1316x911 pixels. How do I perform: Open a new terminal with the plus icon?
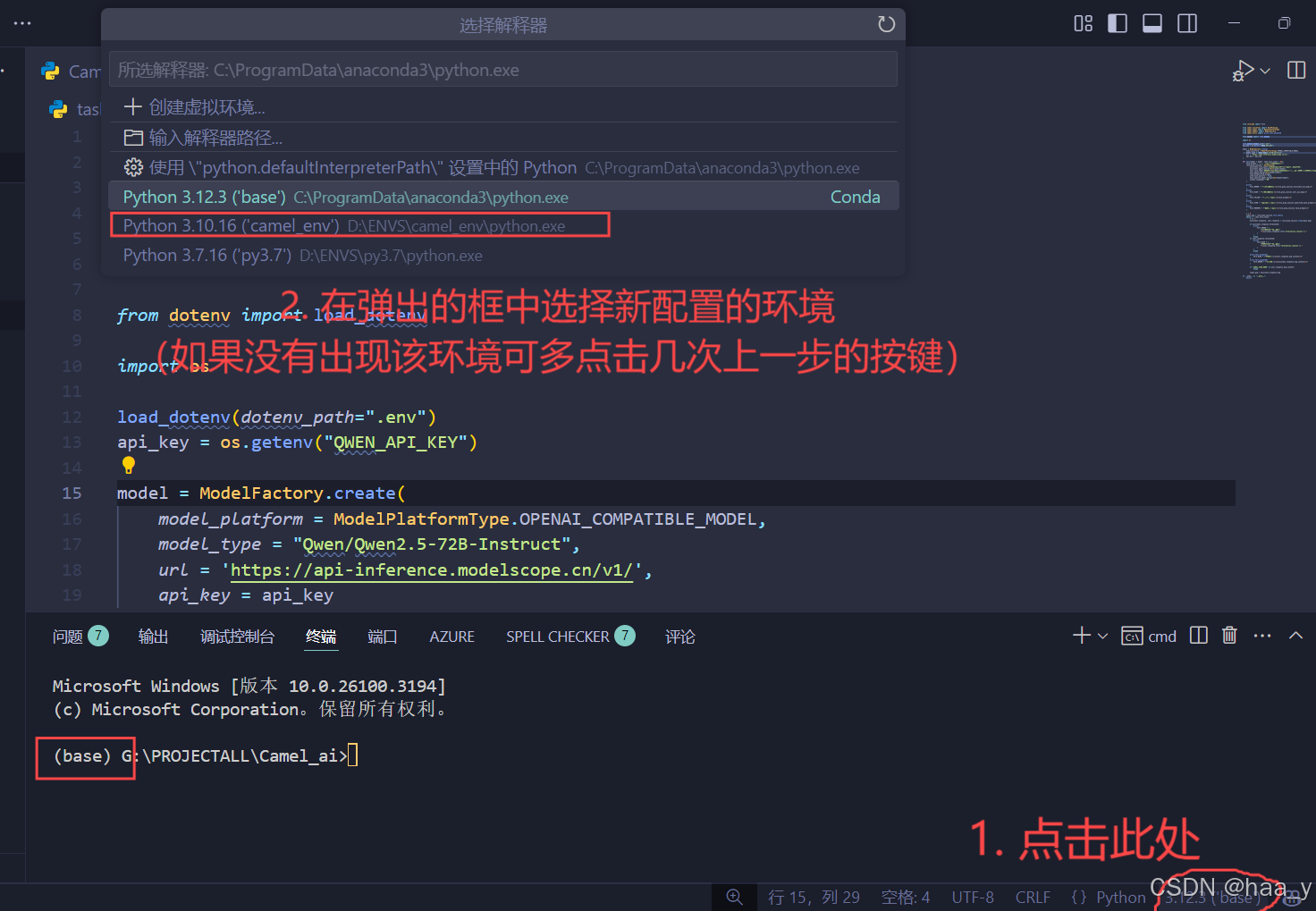(x=1079, y=636)
